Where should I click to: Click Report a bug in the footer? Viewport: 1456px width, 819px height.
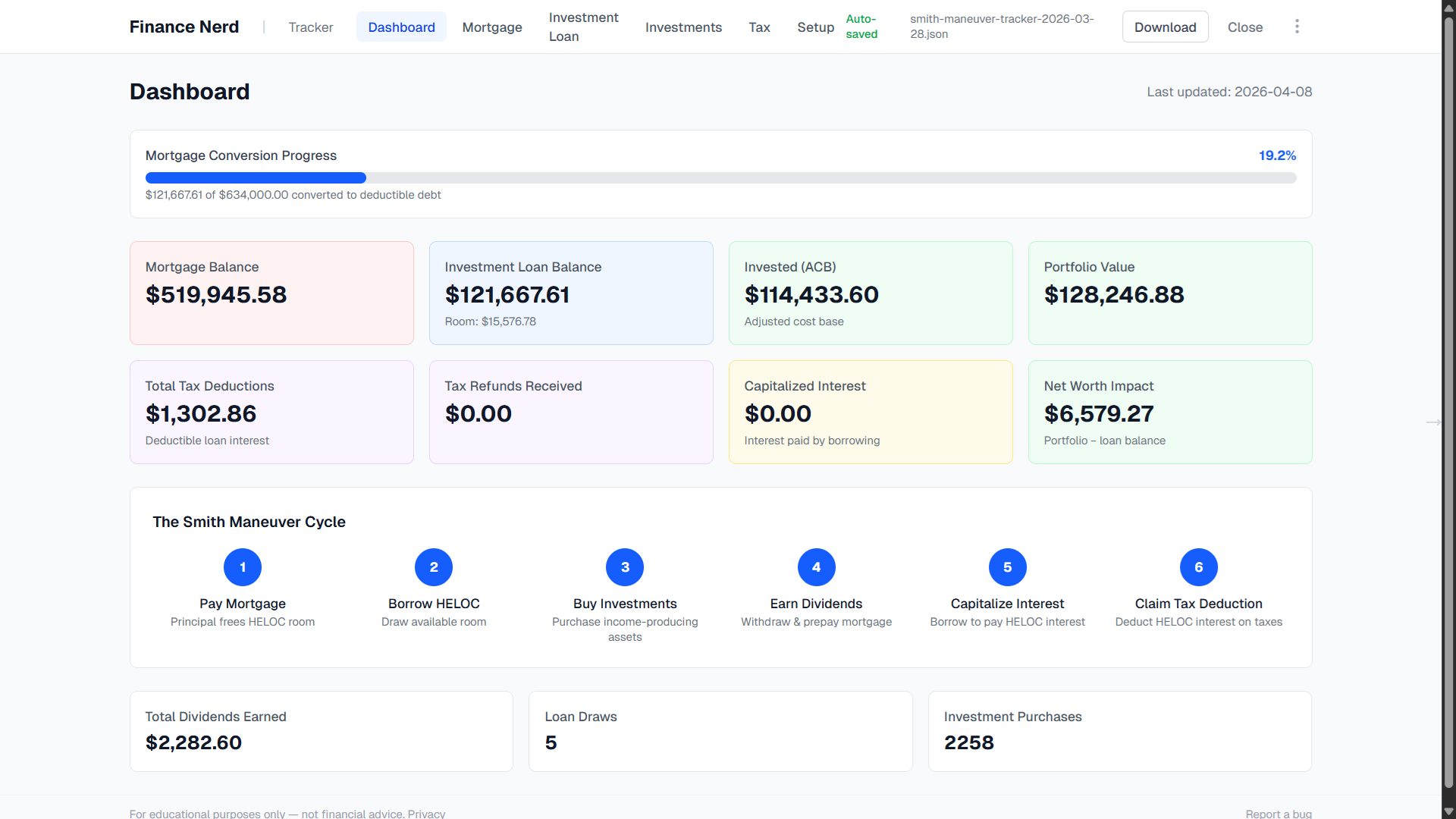1279,813
